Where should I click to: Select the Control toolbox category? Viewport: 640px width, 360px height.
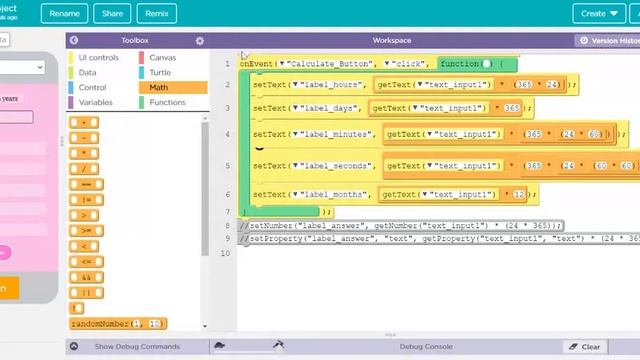click(x=93, y=87)
